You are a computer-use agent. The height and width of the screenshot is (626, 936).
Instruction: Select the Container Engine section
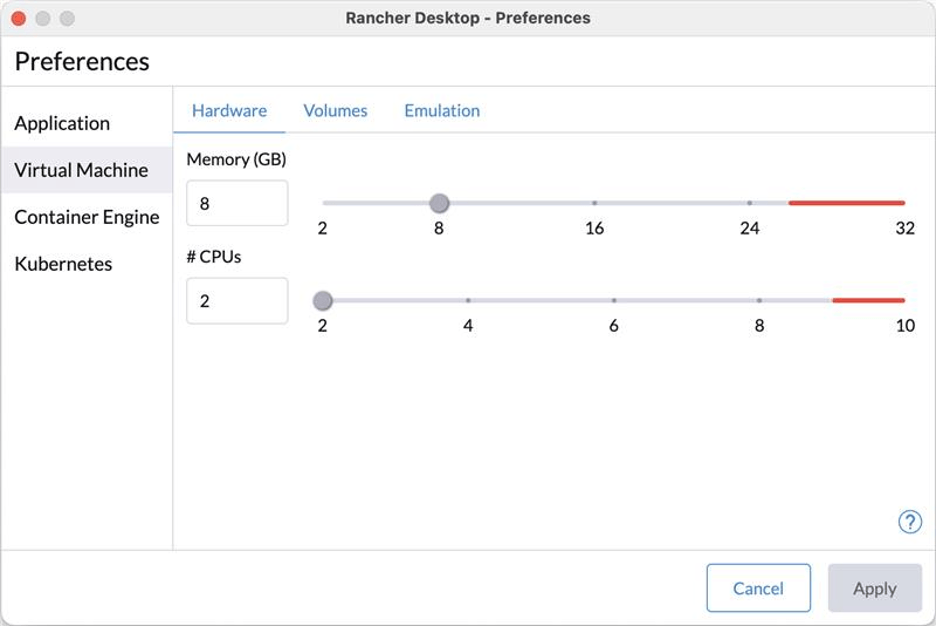click(87, 217)
